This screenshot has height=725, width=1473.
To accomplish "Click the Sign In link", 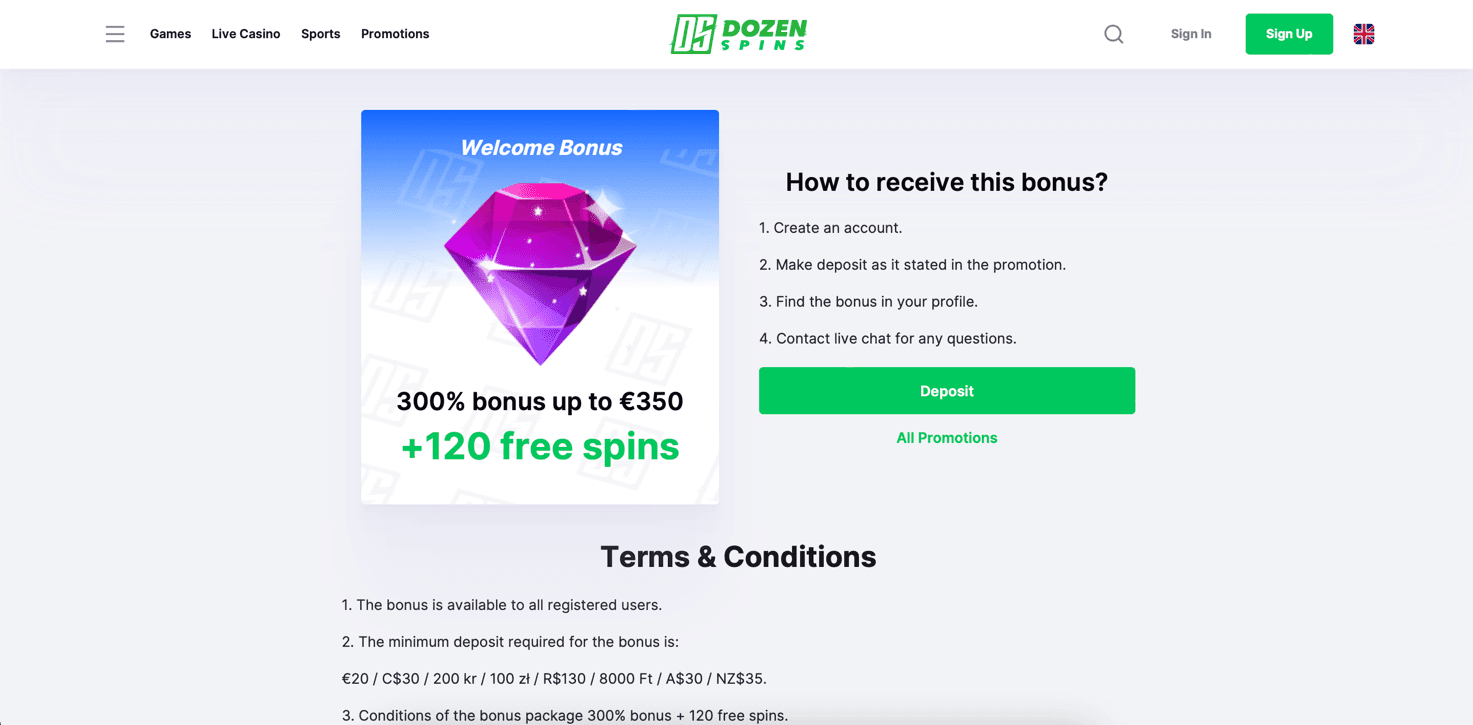I will (1191, 34).
